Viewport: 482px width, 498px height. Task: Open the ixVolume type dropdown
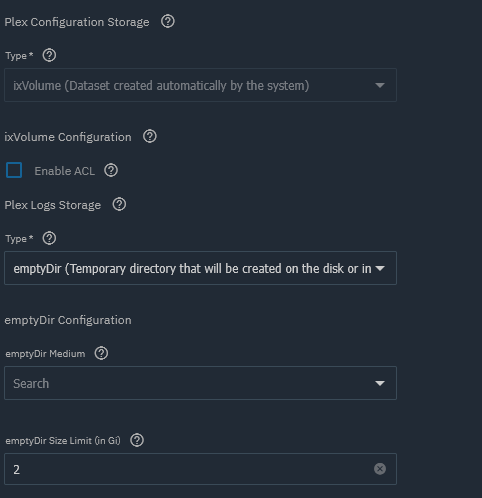pos(200,85)
